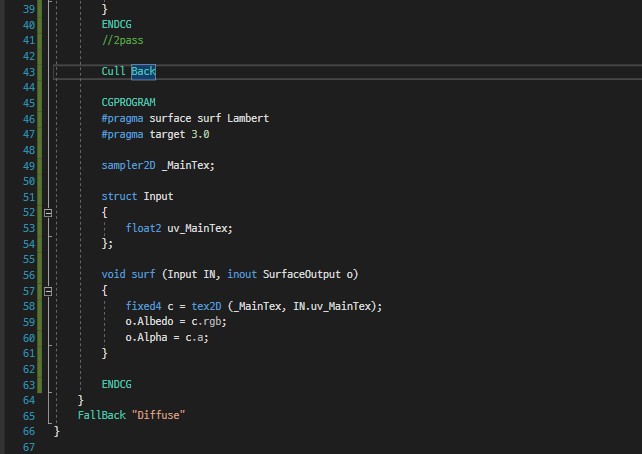The height and width of the screenshot is (454, 642).
Task: Click '#pragma target 3.0' line
Action: click(155, 134)
